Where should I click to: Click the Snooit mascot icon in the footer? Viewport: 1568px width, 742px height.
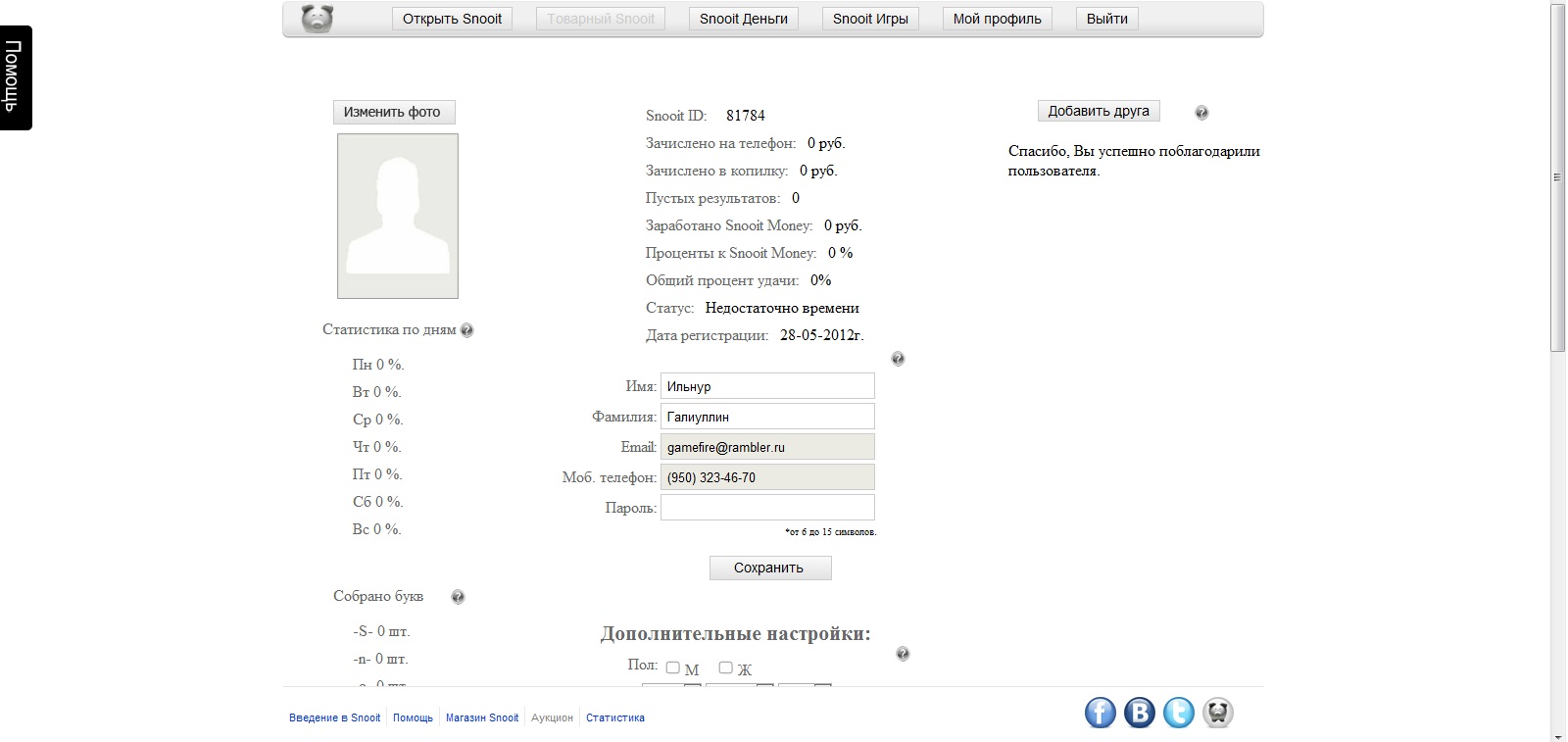(1218, 713)
